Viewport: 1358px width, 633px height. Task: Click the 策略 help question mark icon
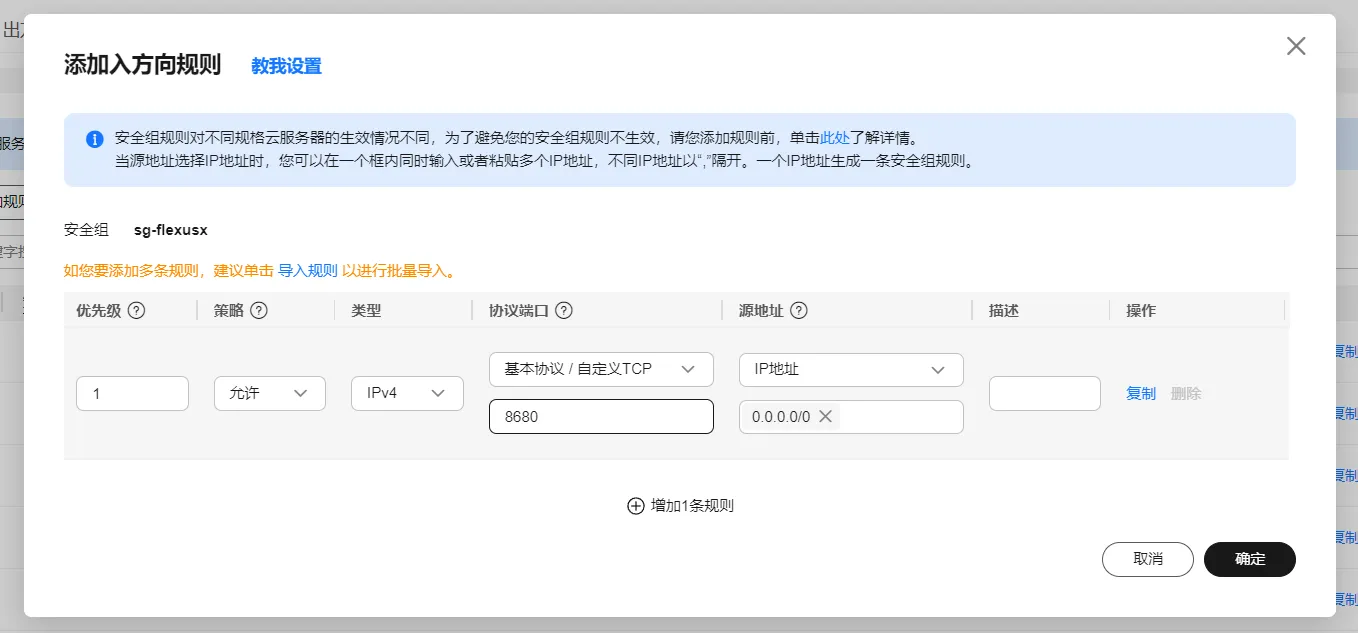coord(258,311)
